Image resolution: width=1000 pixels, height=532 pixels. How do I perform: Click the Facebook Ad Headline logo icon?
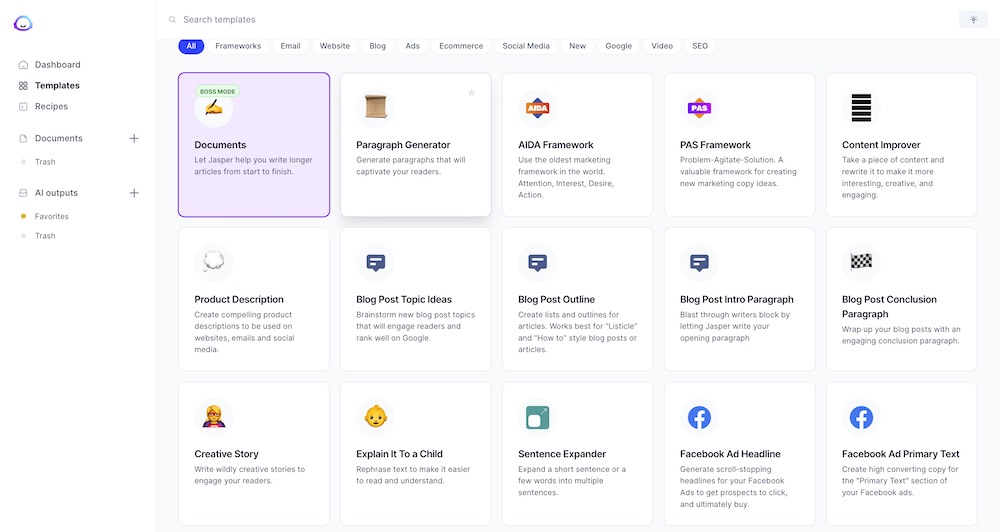pyautogui.click(x=699, y=417)
